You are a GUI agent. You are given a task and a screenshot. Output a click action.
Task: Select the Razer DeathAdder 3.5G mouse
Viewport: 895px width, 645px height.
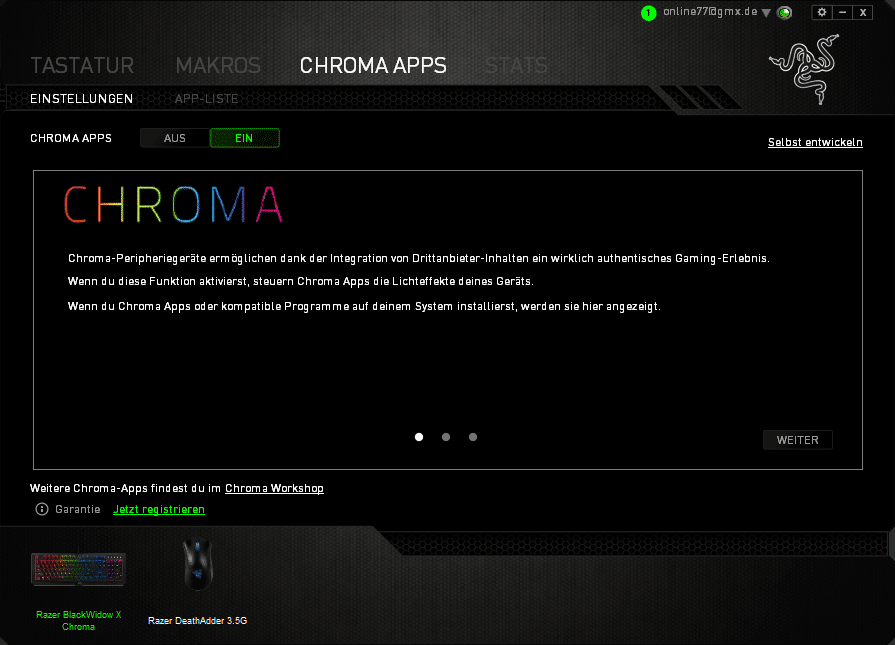tap(197, 568)
